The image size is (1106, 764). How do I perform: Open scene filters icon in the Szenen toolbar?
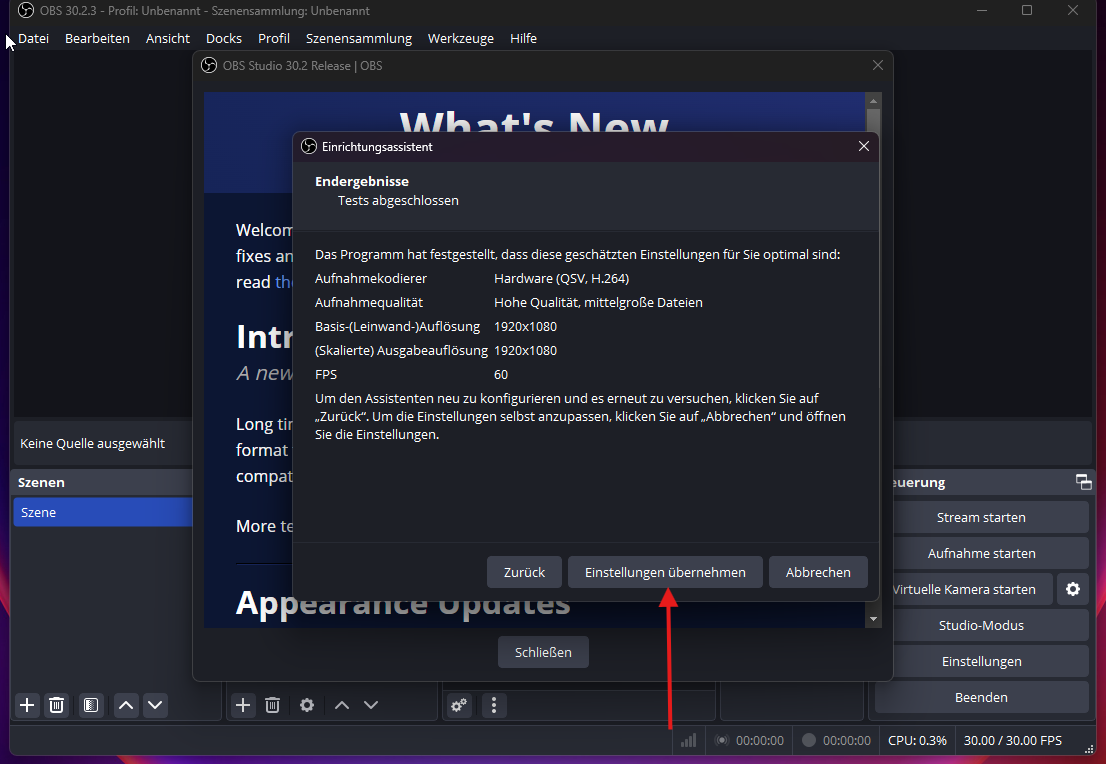(91, 705)
